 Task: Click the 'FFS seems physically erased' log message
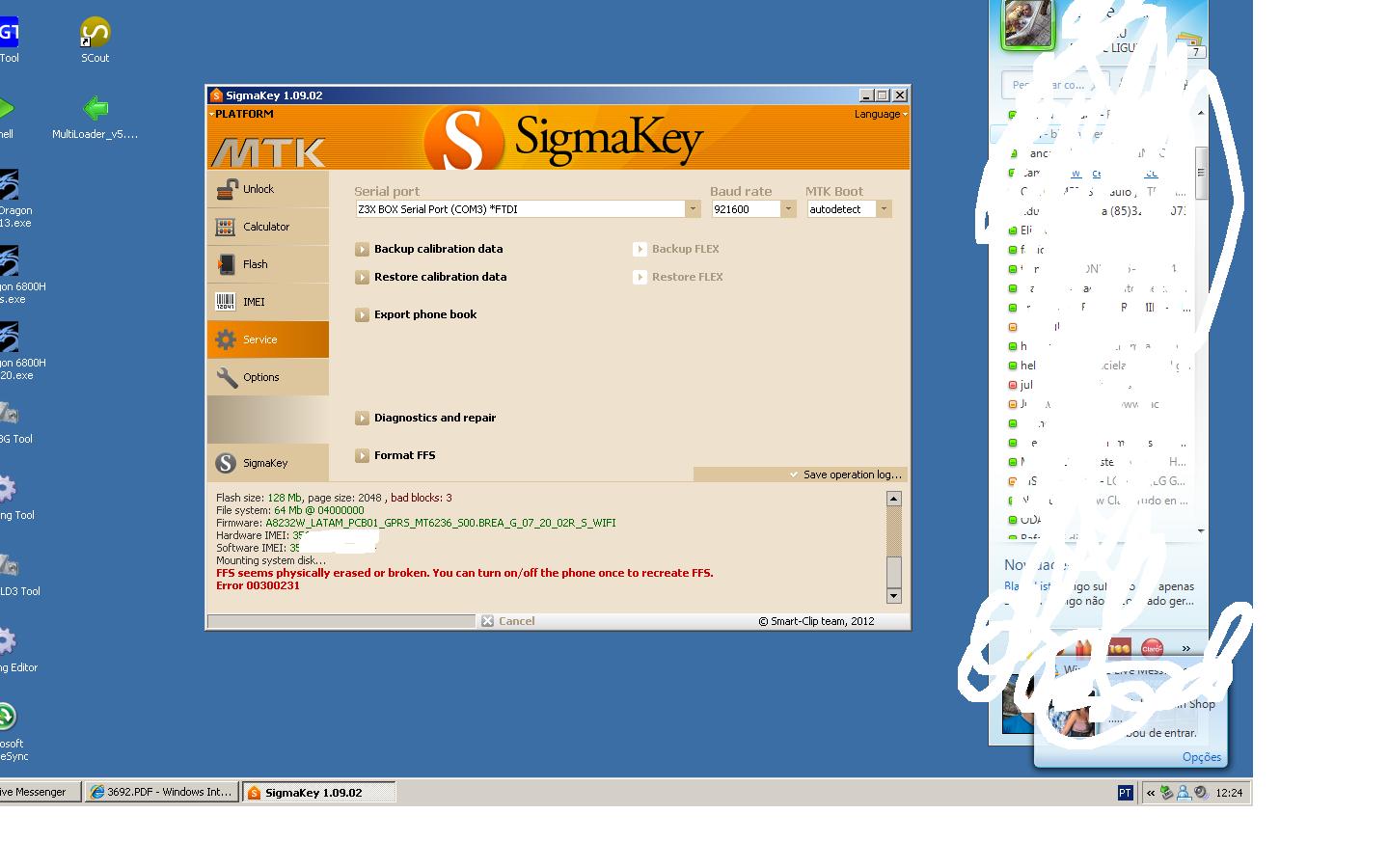[465, 573]
